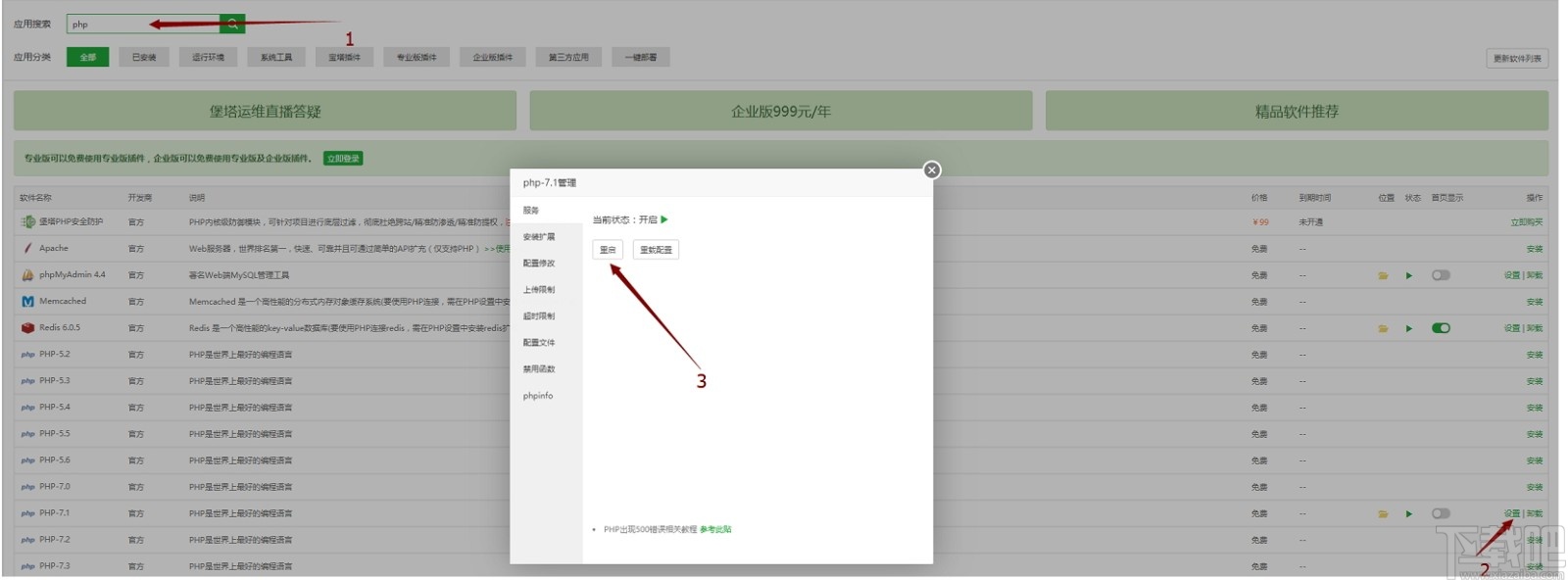The width and height of the screenshot is (1568, 580).
Task: Click the 重启 restart button
Action: tap(608, 250)
